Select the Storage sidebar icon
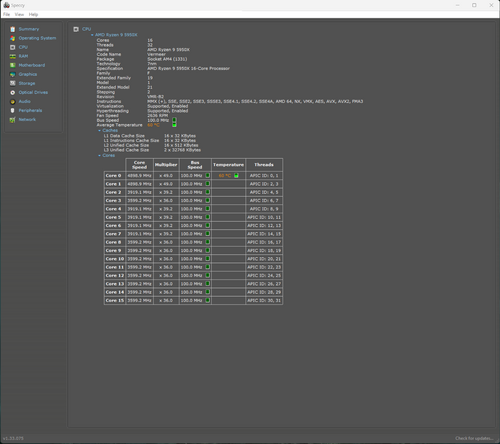 tap(13, 83)
